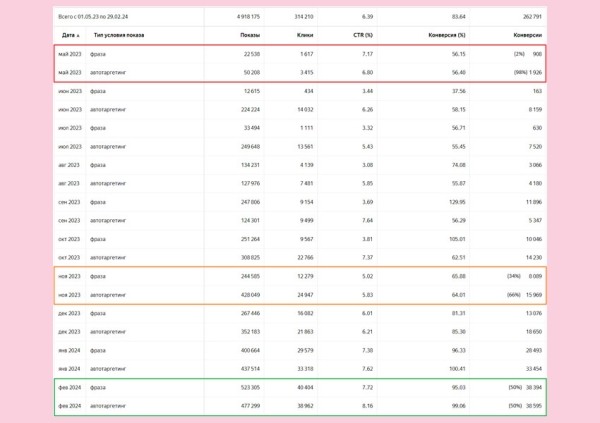600x423 pixels.
Task: Click the Тип условия показа column header
Action: point(119,35)
